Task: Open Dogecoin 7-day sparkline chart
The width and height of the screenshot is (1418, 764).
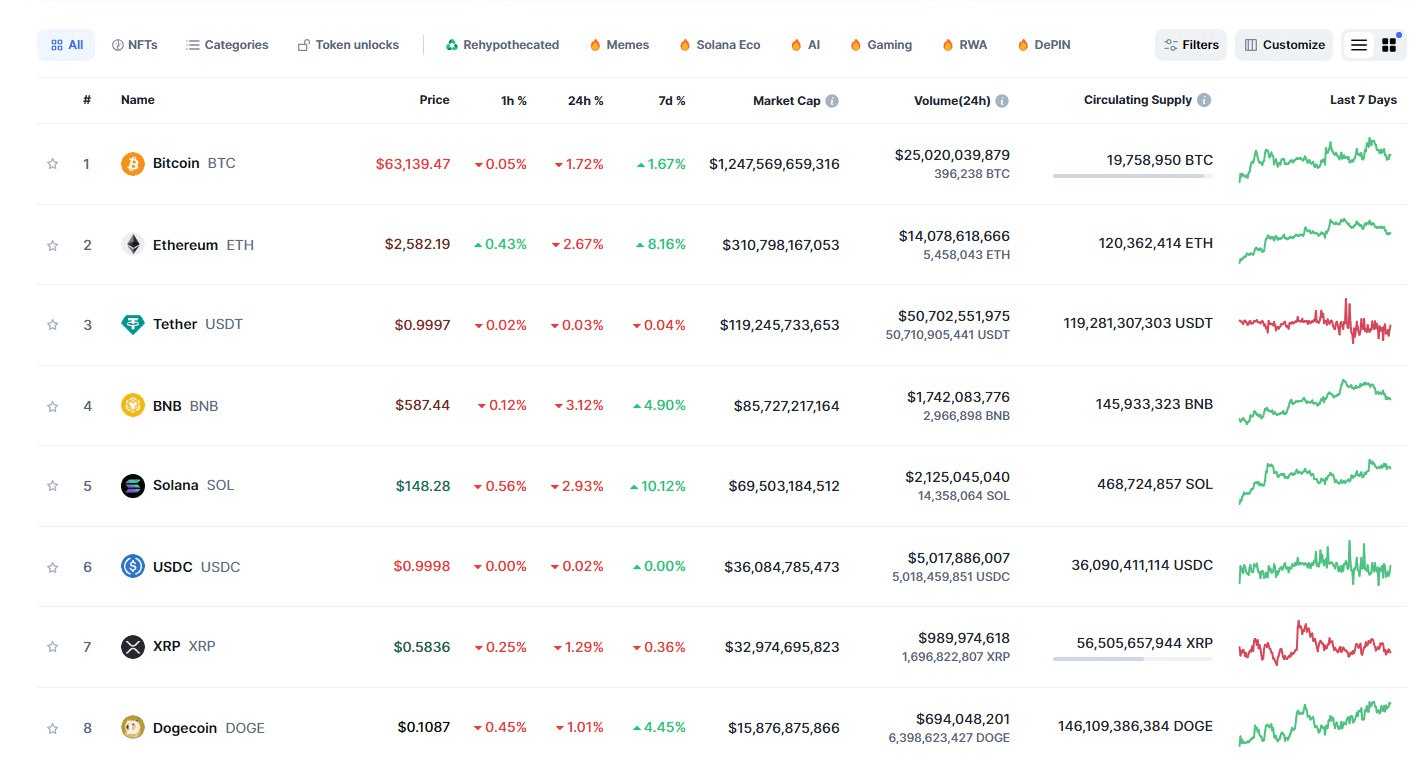Action: [1315, 724]
